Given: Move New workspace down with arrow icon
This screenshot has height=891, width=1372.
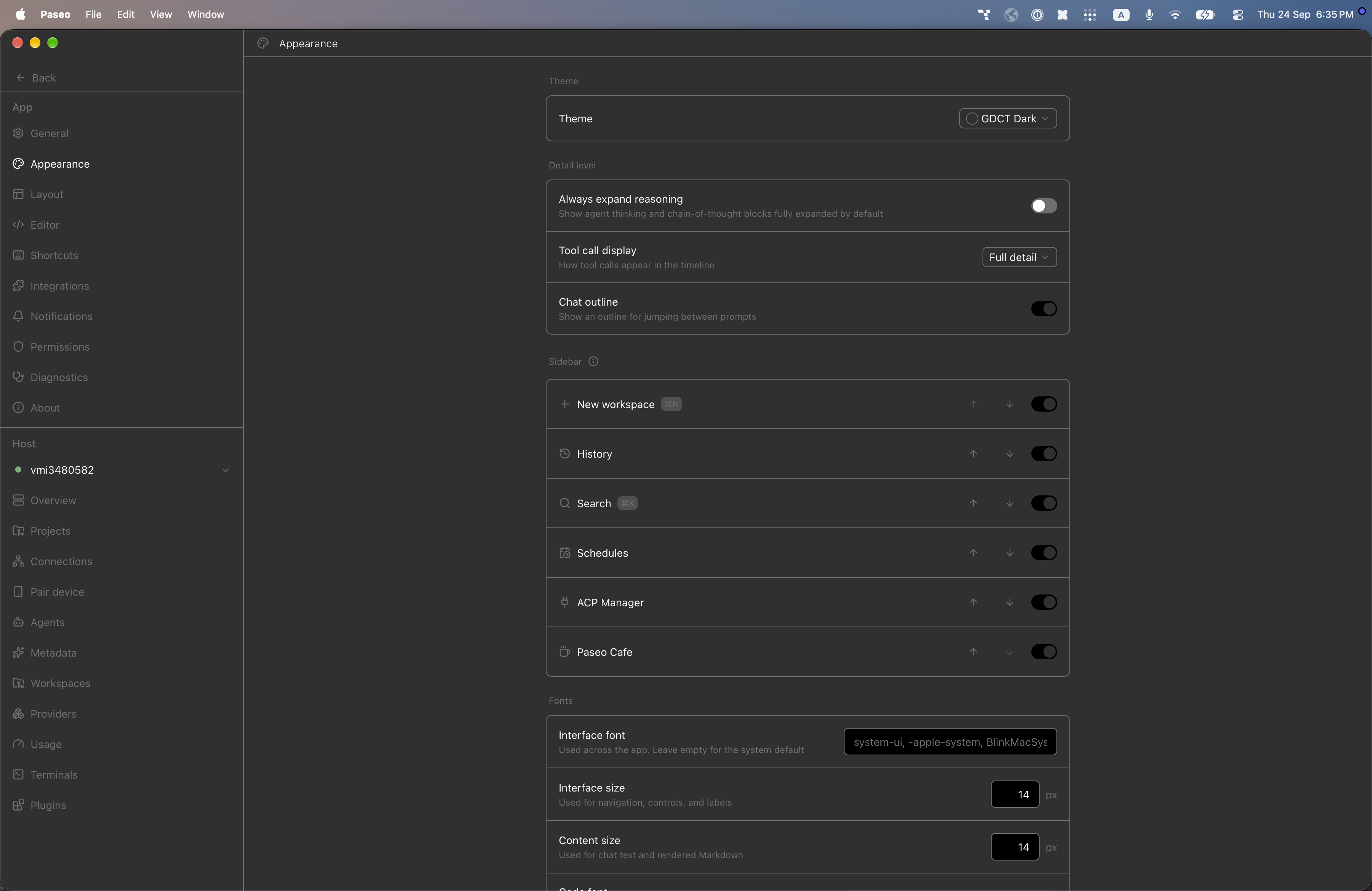Looking at the screenshot, I should click(x=1010, y=404).
